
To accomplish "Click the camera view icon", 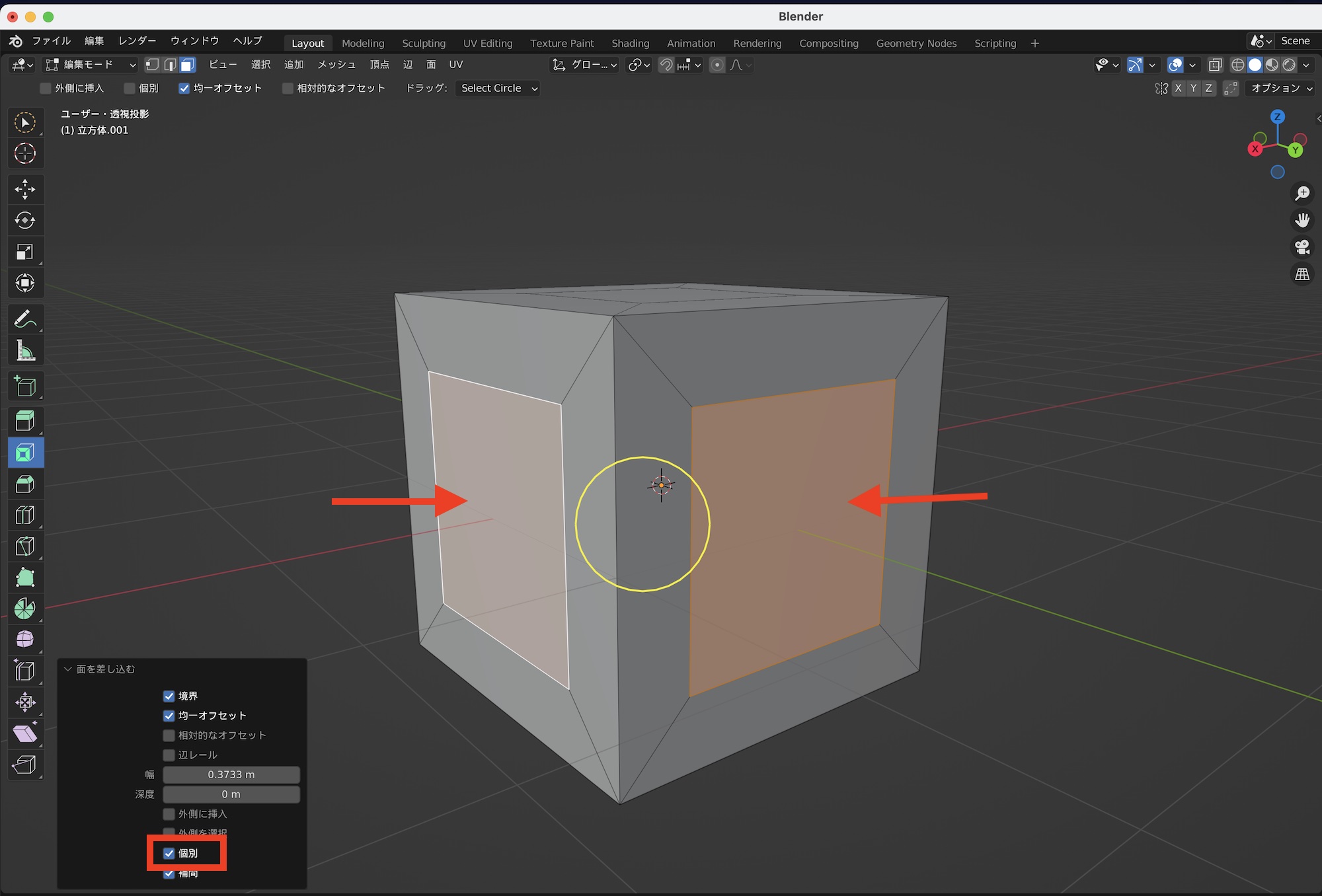I will [x=1302, y=247].
